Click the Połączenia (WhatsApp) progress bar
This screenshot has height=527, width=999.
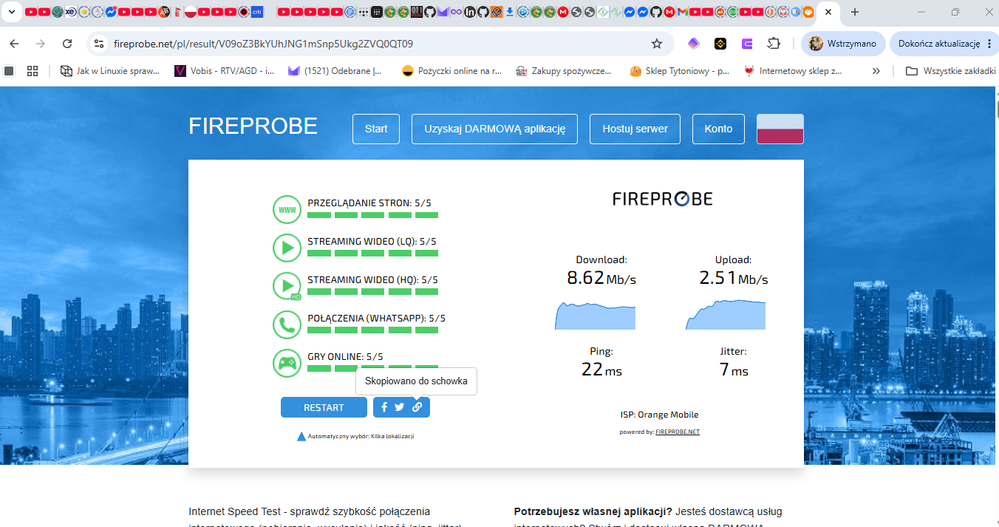point(373,330)
